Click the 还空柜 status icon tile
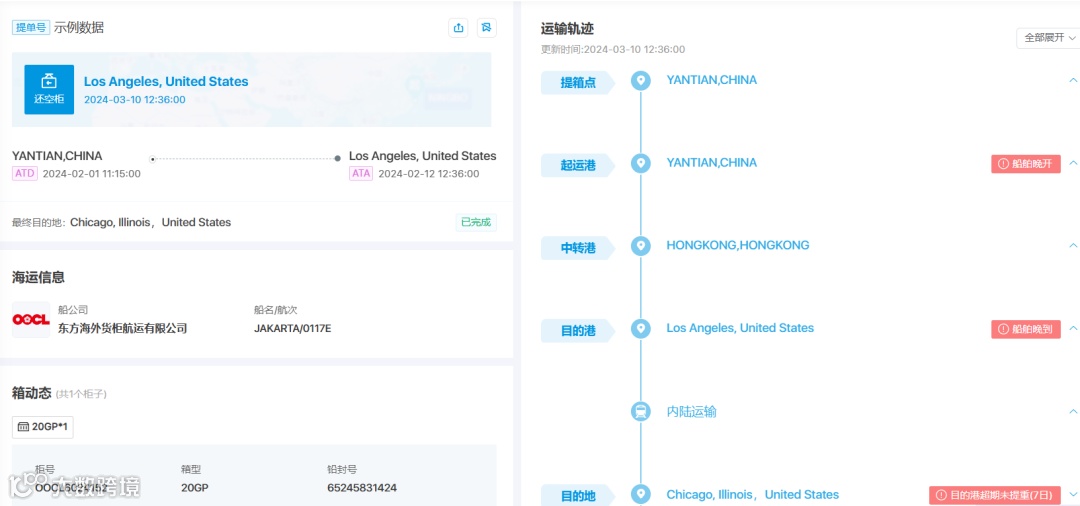Screen dimensions: 1080x506 pyautogui.click(x=49, y=89)
